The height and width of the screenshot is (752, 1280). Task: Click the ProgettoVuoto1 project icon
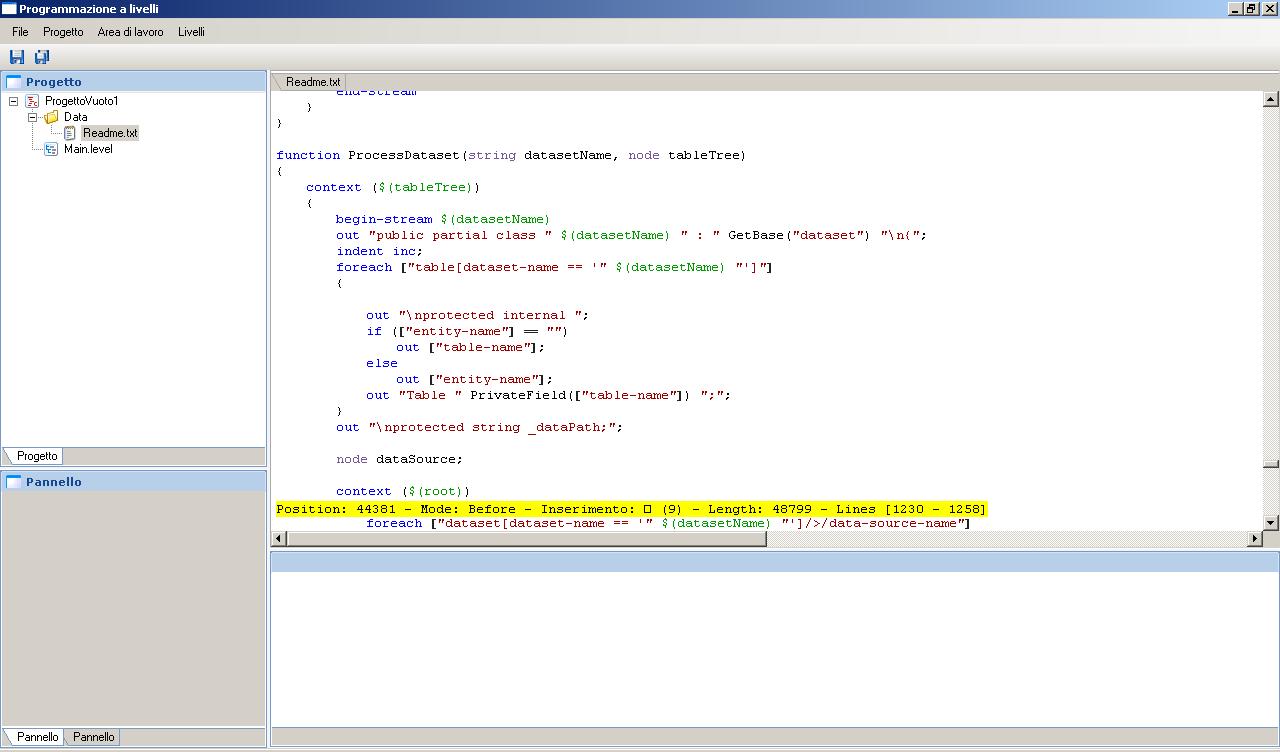(x=32, y=101)
